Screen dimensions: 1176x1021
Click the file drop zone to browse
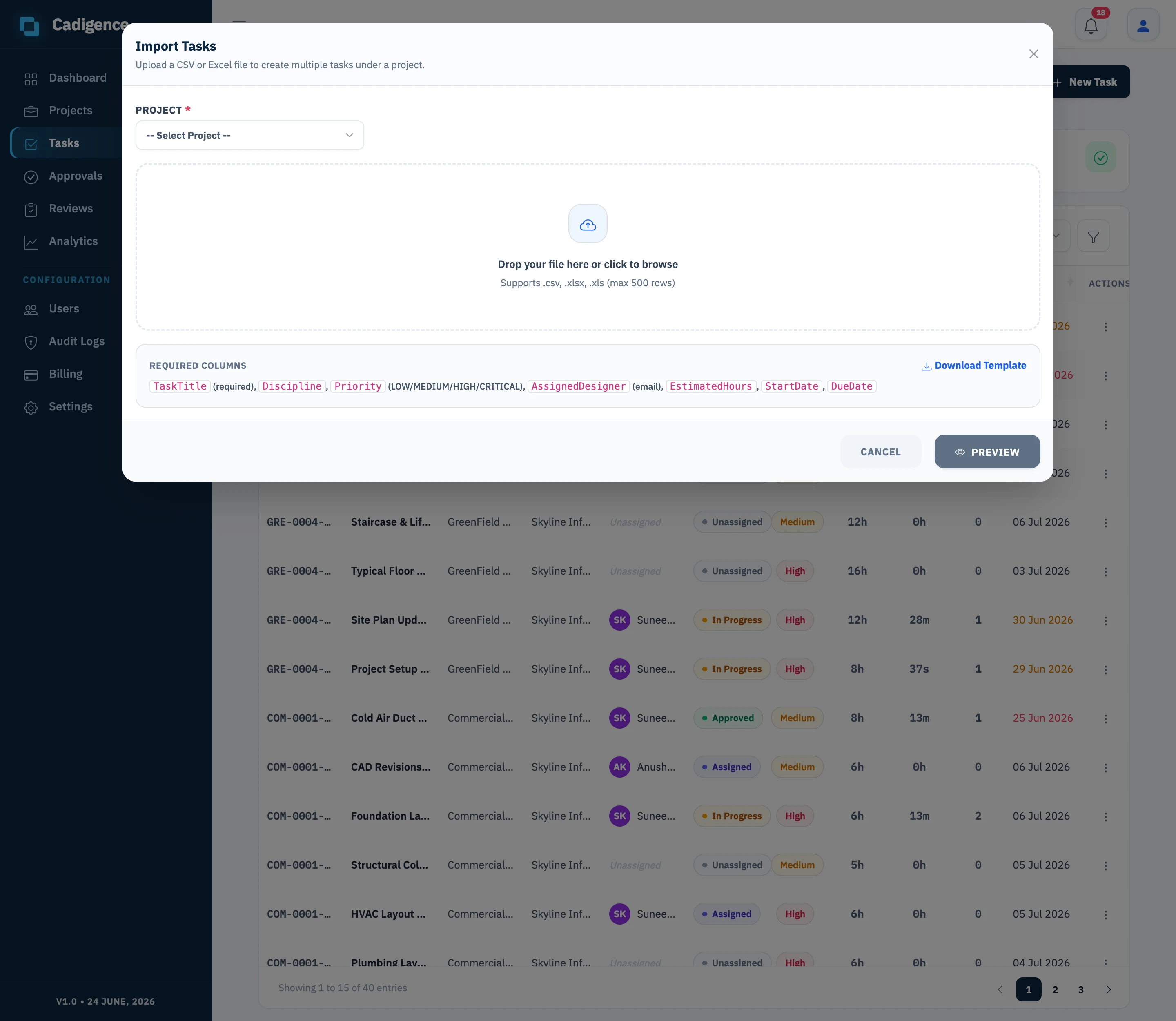pos(588,247)
